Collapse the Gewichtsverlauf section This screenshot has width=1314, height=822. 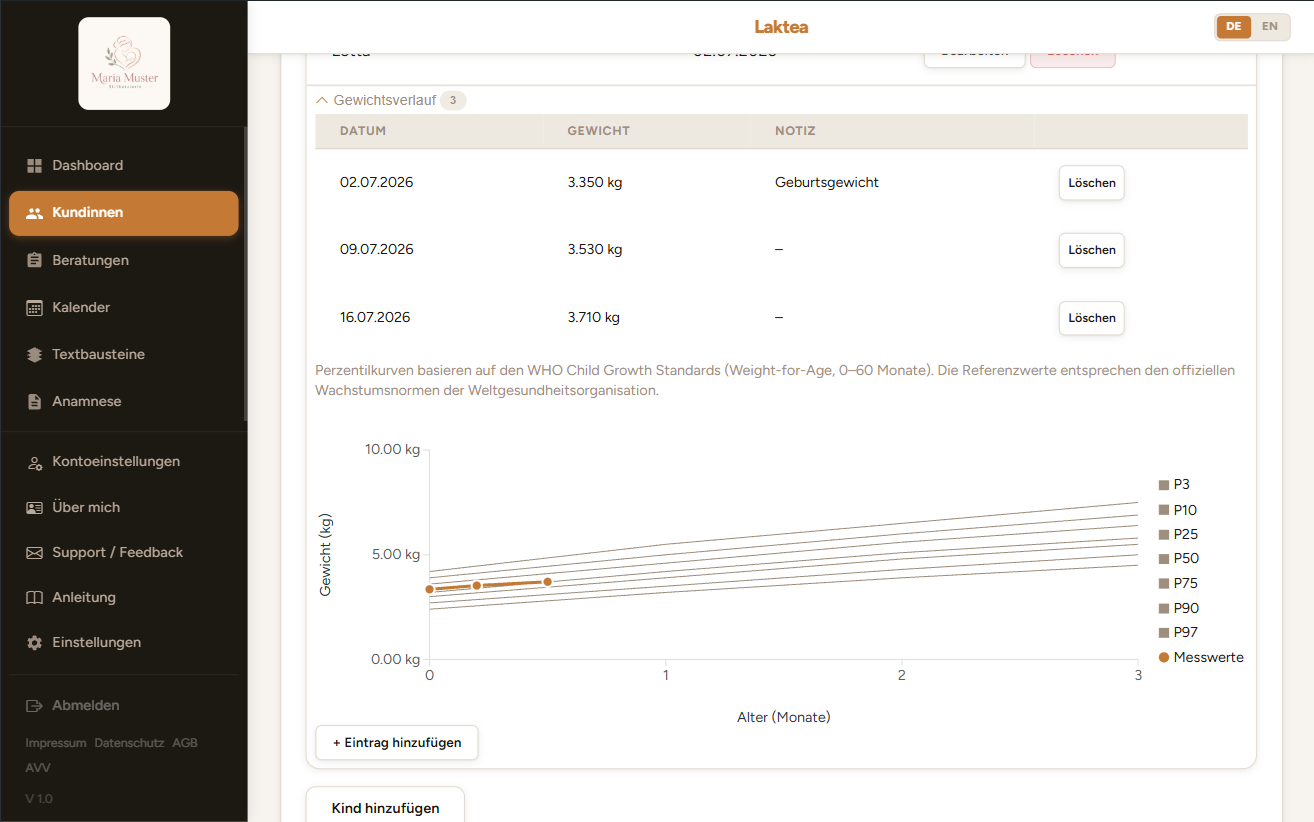pyautogui.click(x=390, y=100)
